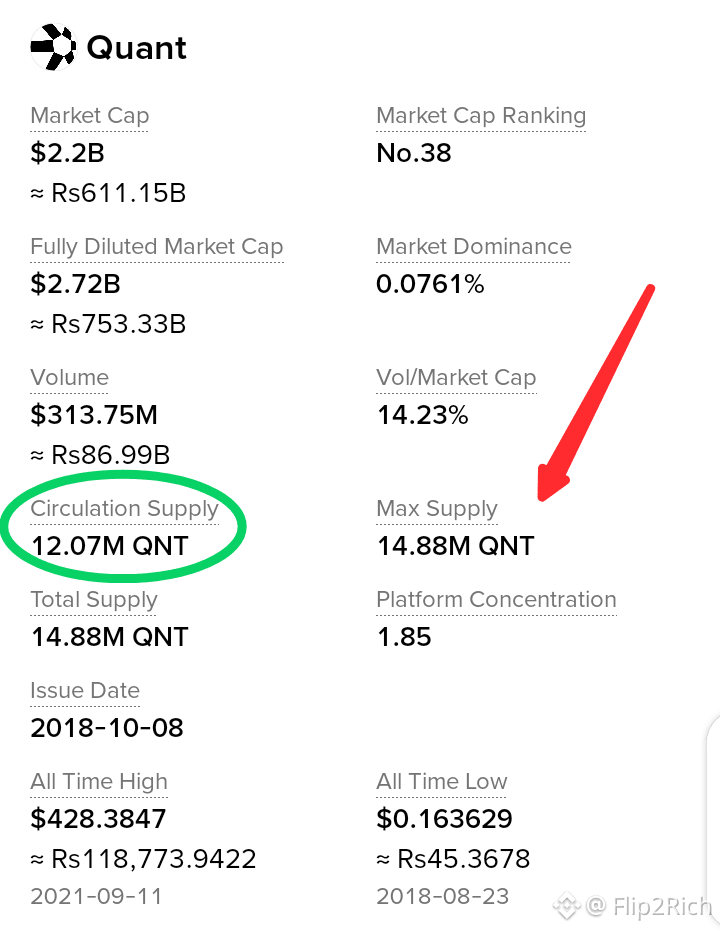
Task: Select the 12.07M QNT circulation value
Action: click(x=110, y=546)
